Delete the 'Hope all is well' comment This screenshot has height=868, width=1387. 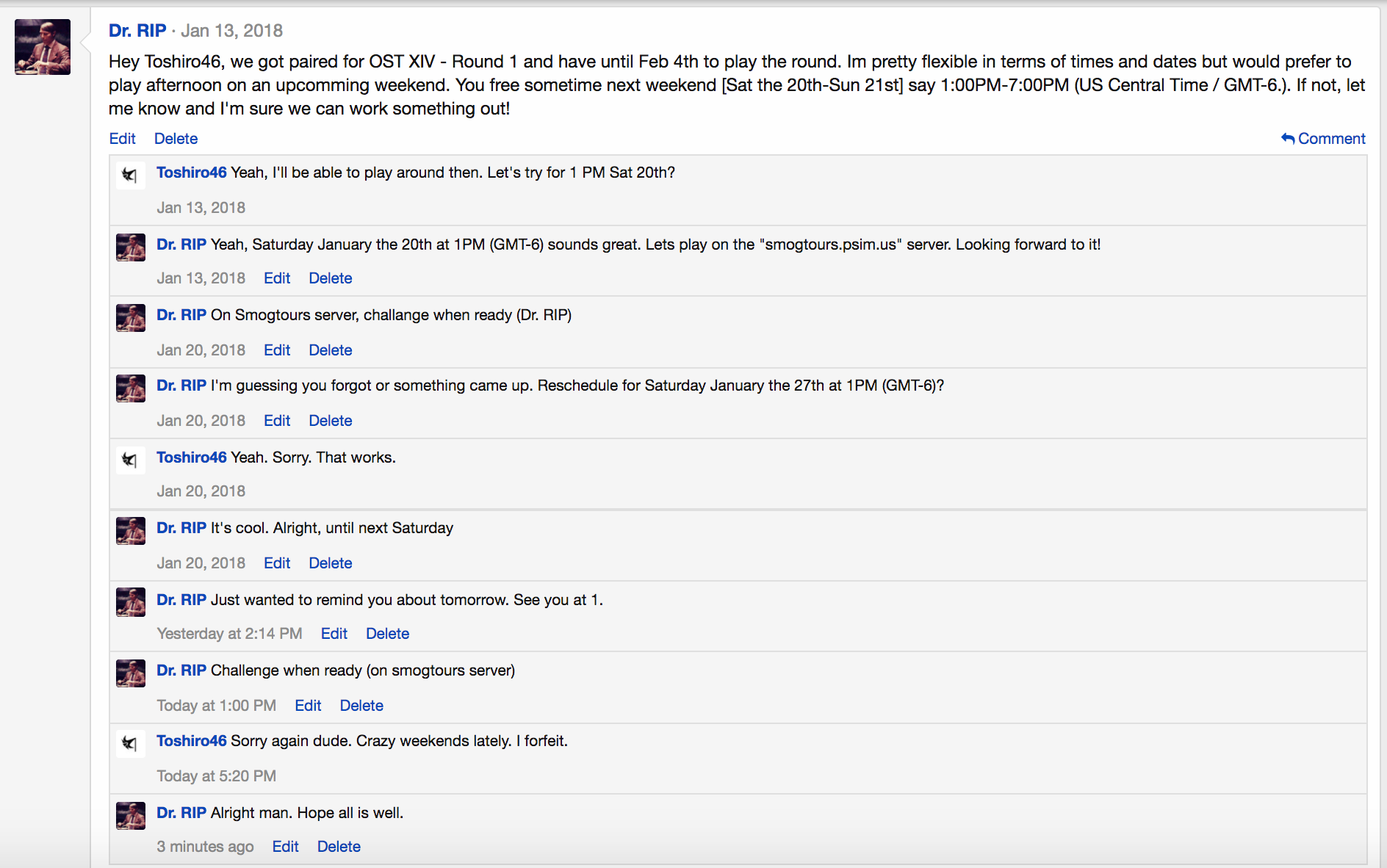click(x=339, y=847)
